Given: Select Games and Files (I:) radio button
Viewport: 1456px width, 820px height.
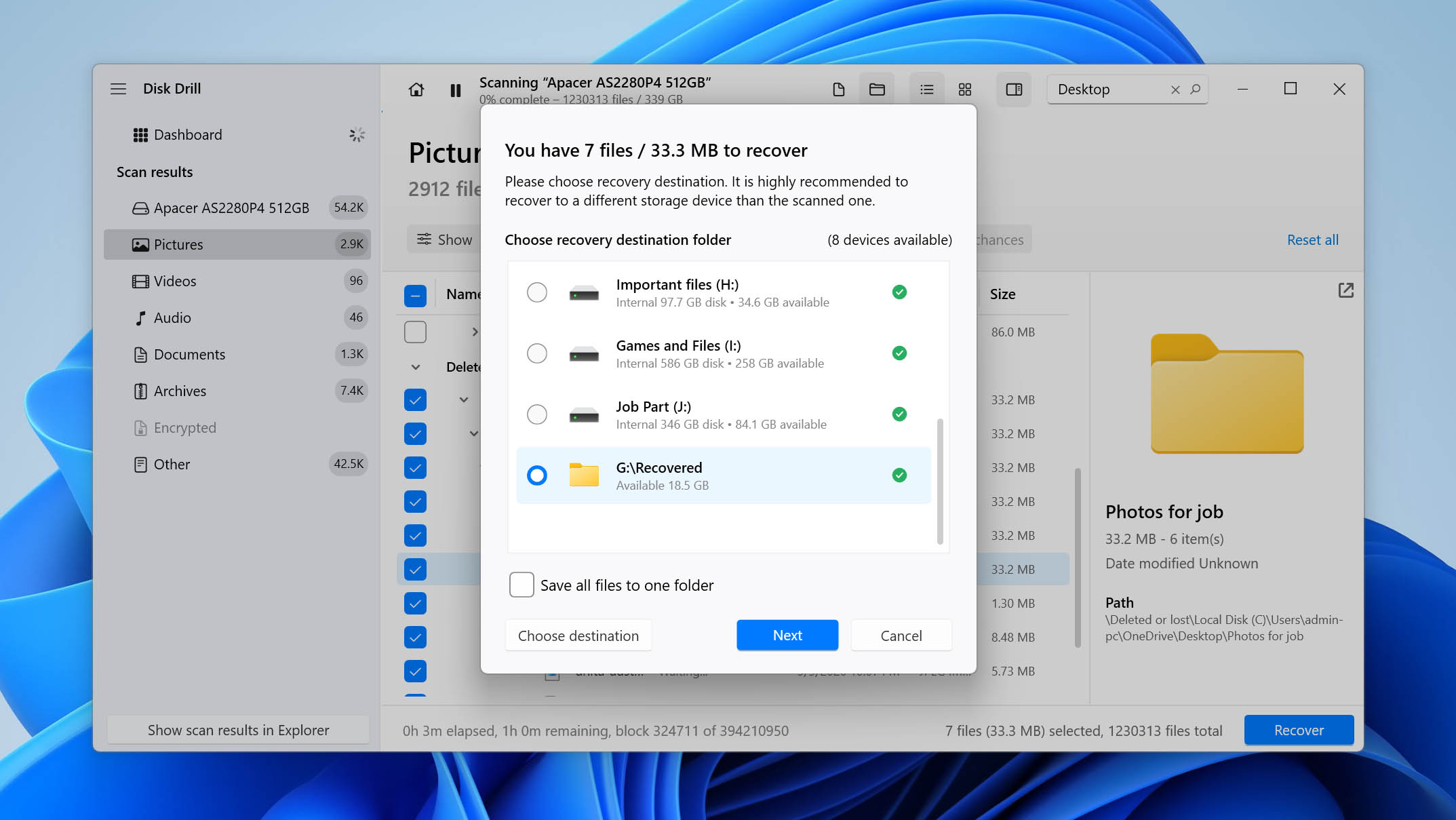Looking at the screenshot, I should pyautogui.click(x=536, y=353).
